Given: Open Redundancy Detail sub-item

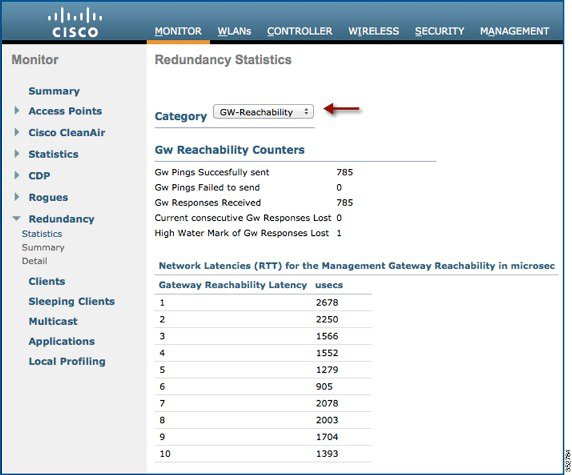Looking at the screenshot, I should click(35, 261).
